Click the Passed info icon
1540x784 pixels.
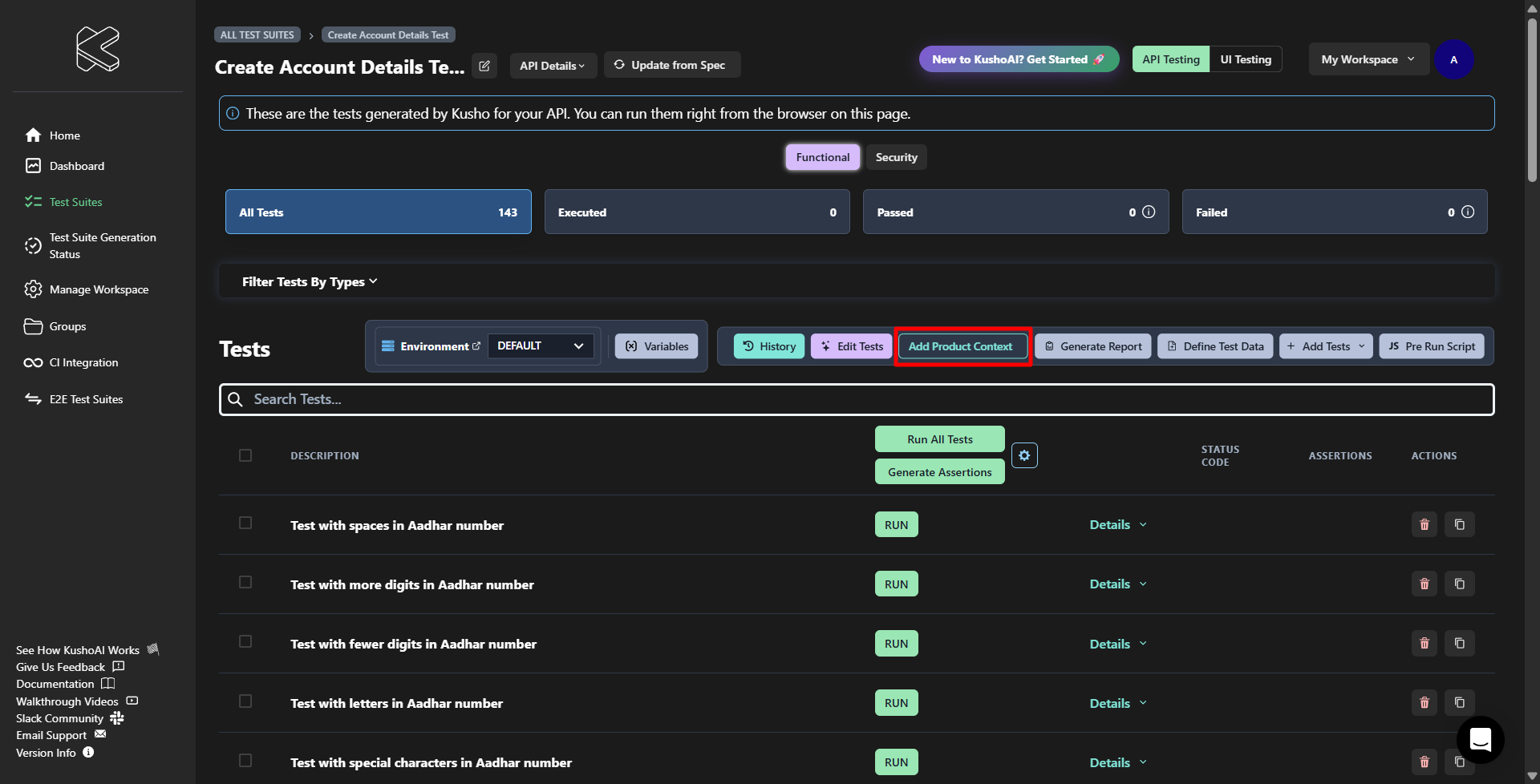coord(1149,212)
